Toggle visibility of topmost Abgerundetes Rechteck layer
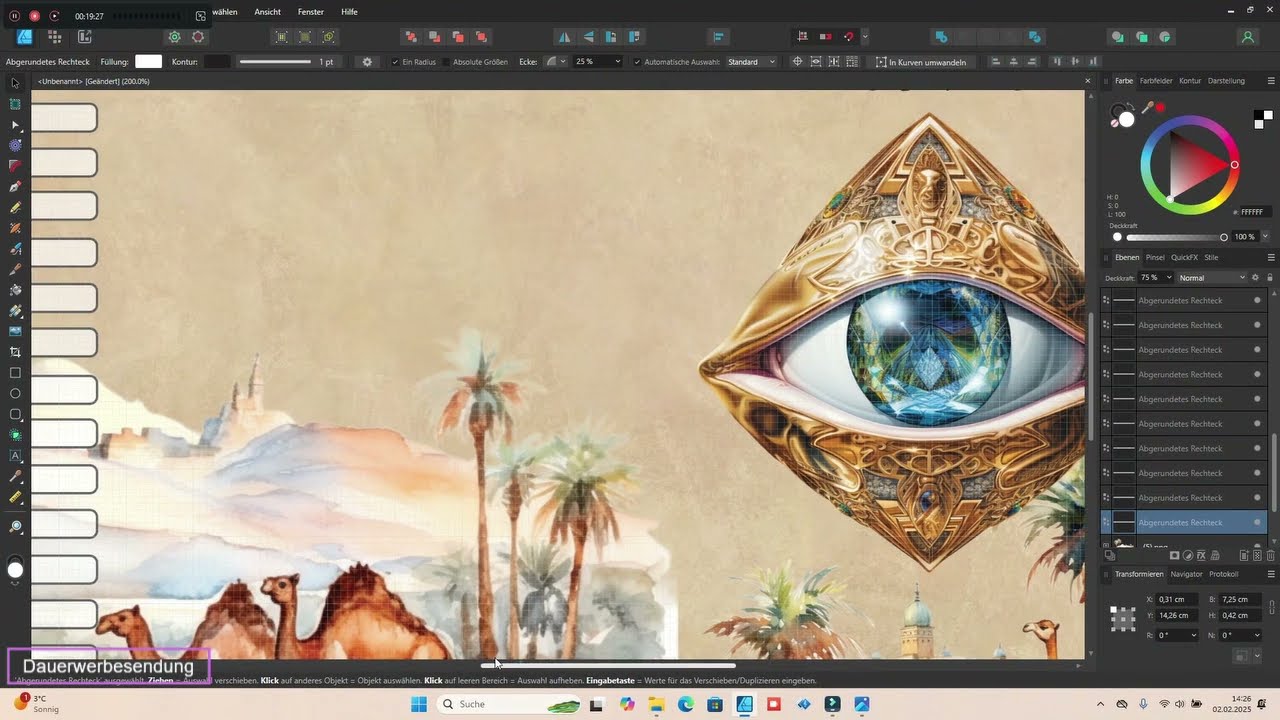This screenshot has height=720, width=1280. coord(1257,300)
